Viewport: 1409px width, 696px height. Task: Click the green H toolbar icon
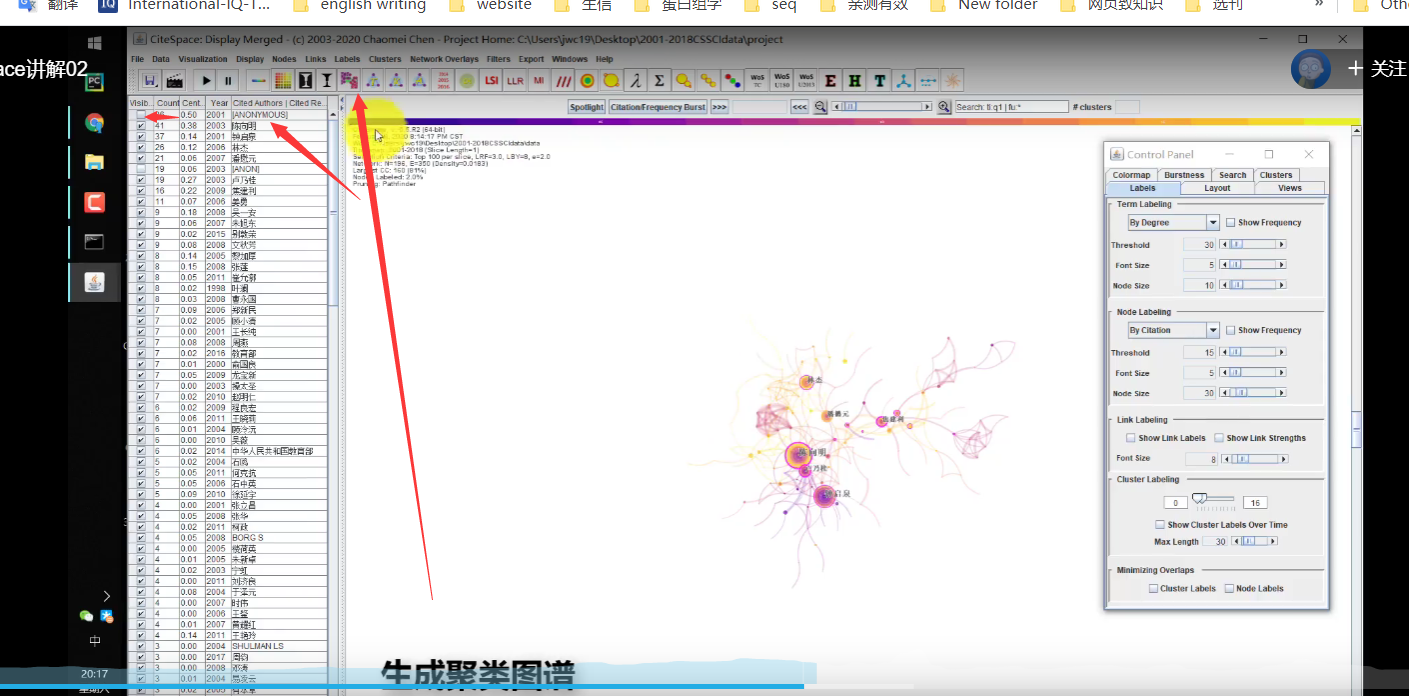(x=854, y=80)
